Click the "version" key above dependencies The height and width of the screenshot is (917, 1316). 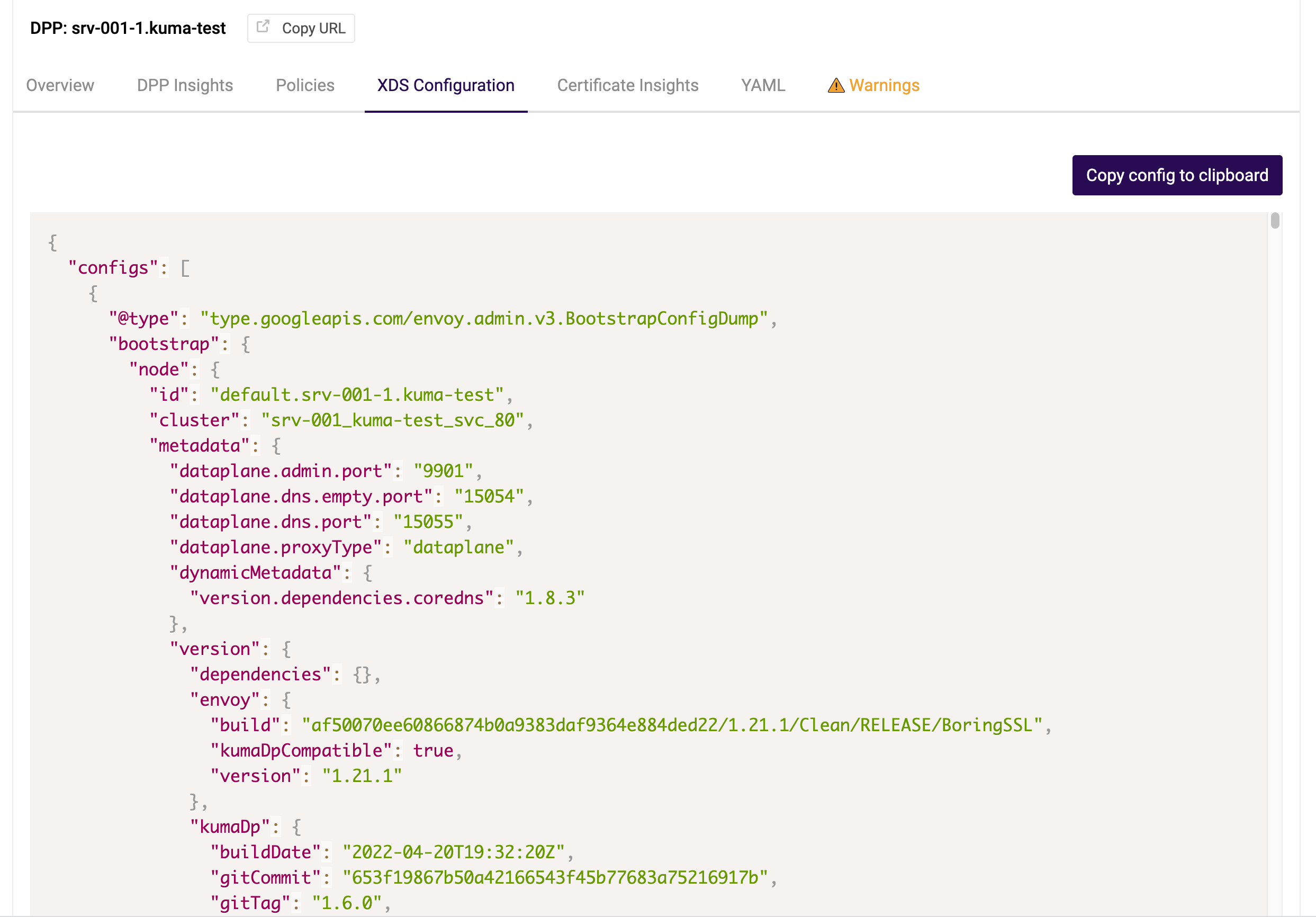215,649
